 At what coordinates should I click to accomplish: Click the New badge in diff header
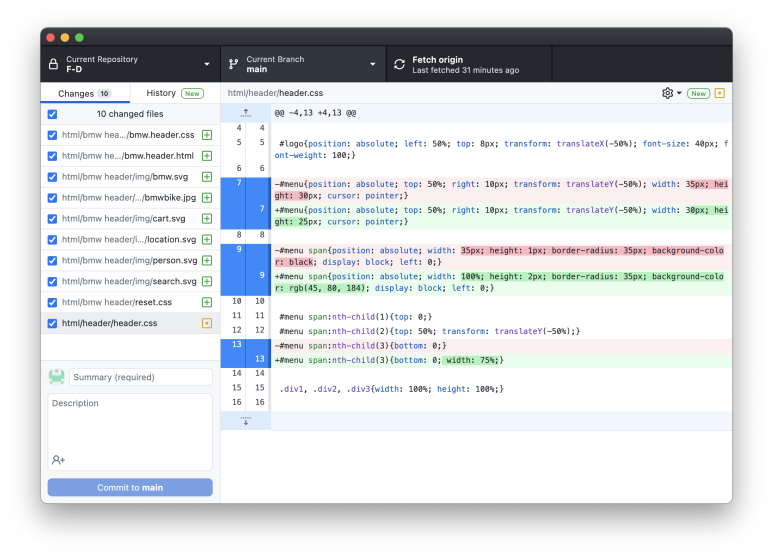698,93
